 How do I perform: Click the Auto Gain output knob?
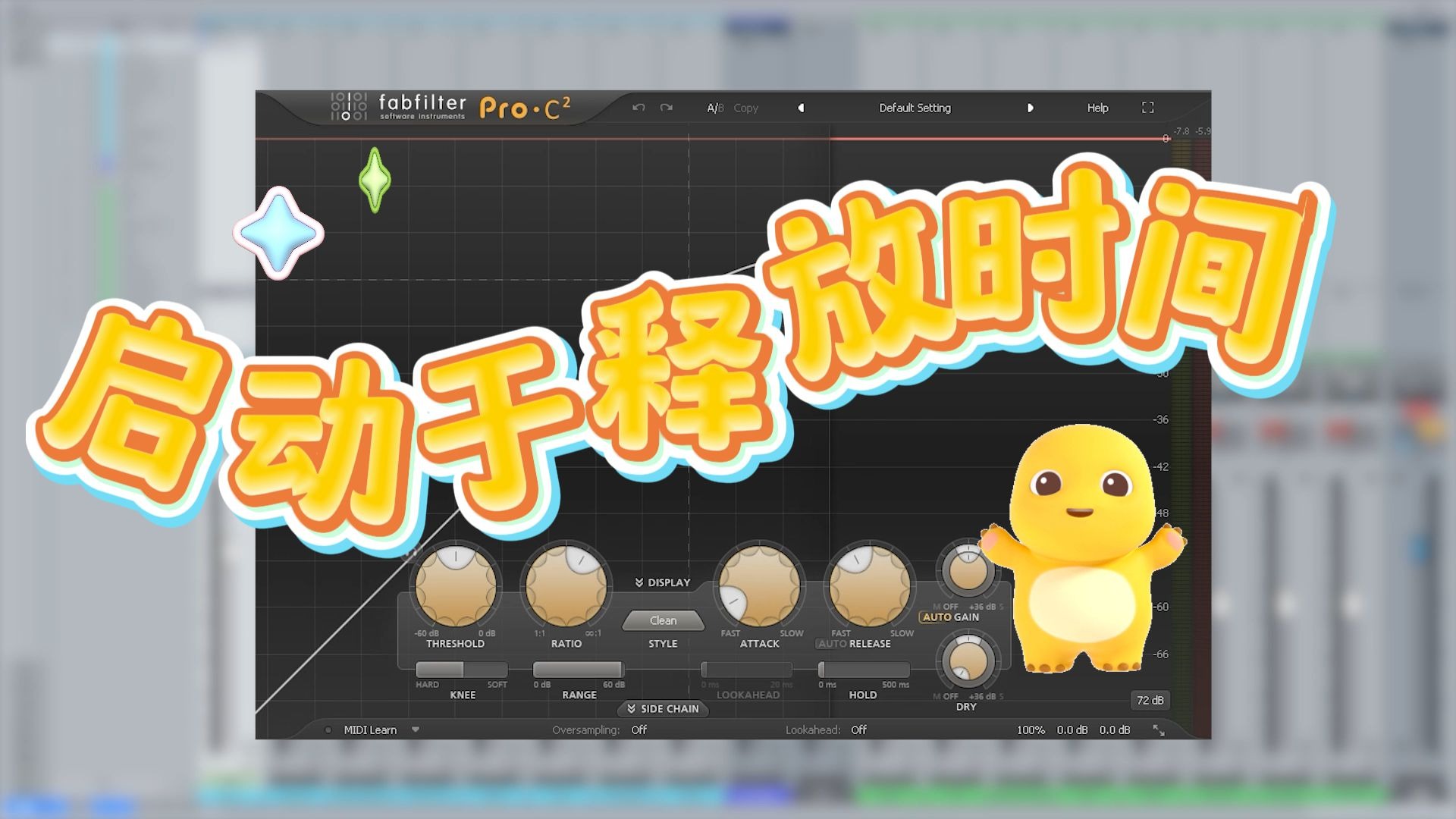click(968, 570)
